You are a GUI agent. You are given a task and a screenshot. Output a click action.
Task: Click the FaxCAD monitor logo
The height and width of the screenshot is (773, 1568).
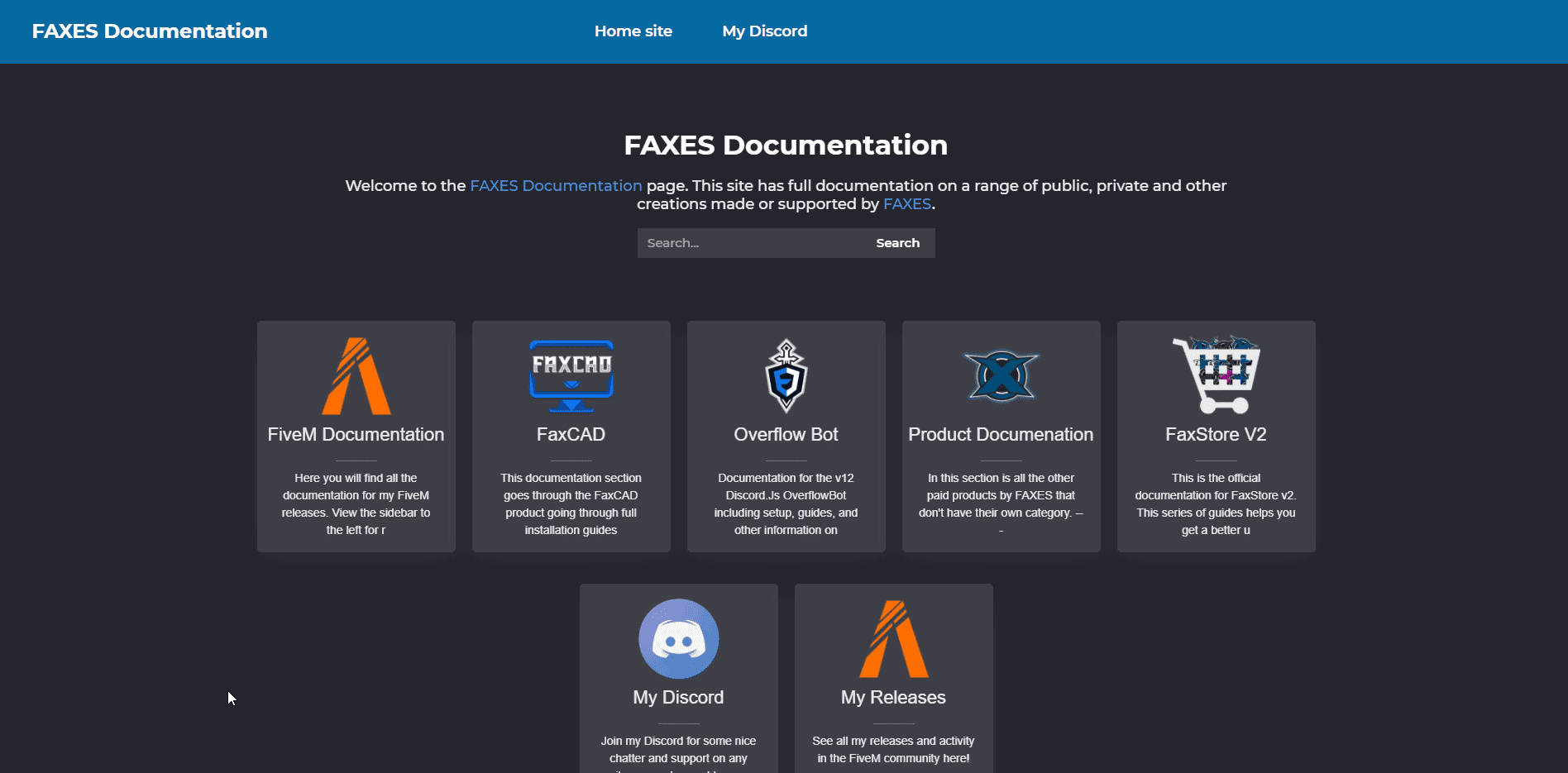point(571,375)
